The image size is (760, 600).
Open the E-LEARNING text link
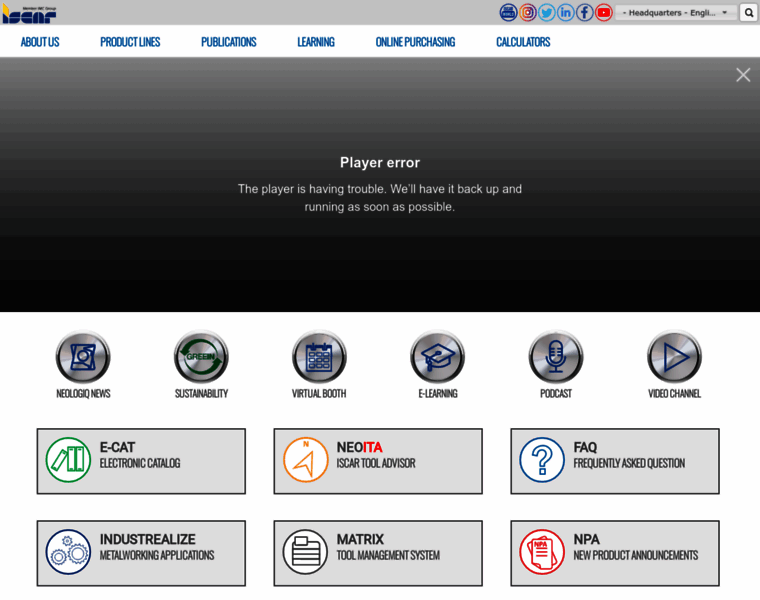coord(438,394)
